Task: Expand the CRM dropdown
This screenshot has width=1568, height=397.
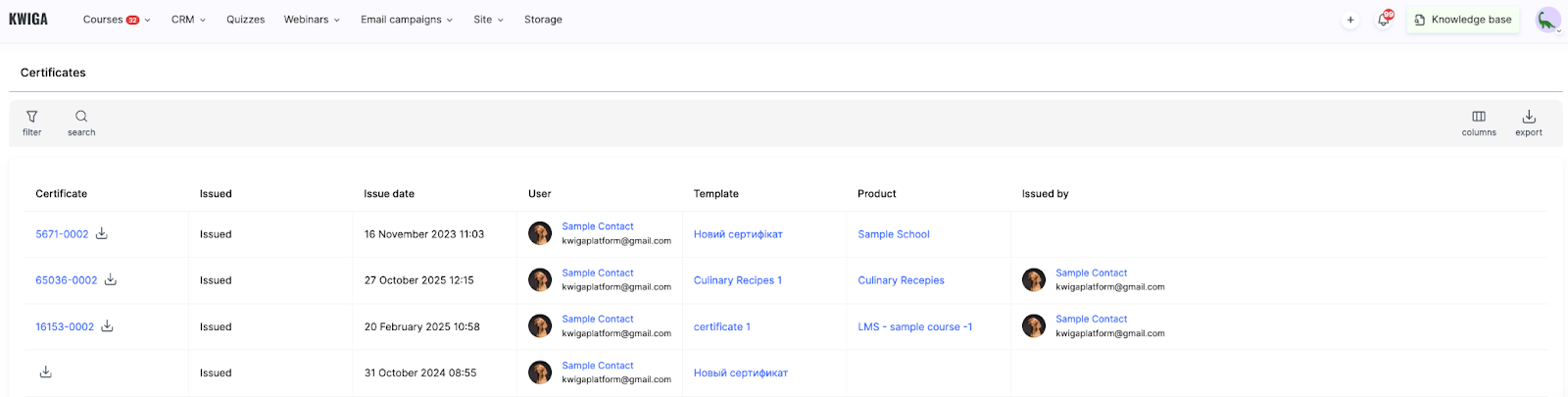Action: point(188,20)
